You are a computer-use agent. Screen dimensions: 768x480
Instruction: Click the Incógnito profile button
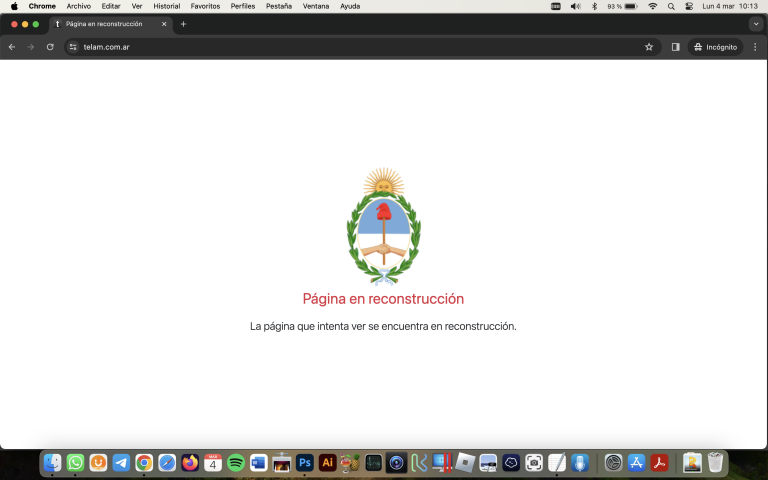pos(715,47)
